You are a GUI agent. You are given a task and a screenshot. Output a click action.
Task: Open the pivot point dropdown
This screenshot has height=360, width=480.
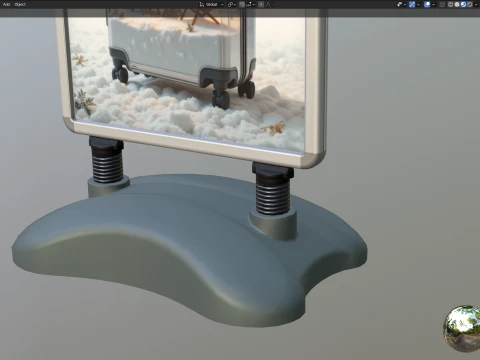232,4
